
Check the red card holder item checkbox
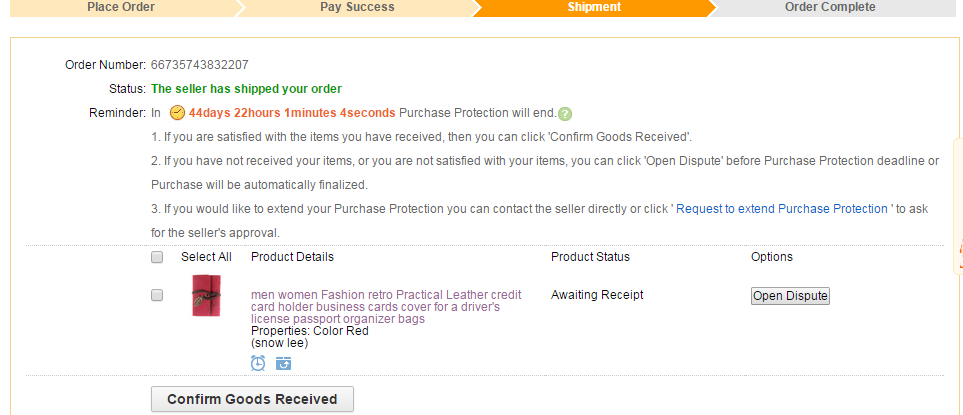tap(157, 295)
